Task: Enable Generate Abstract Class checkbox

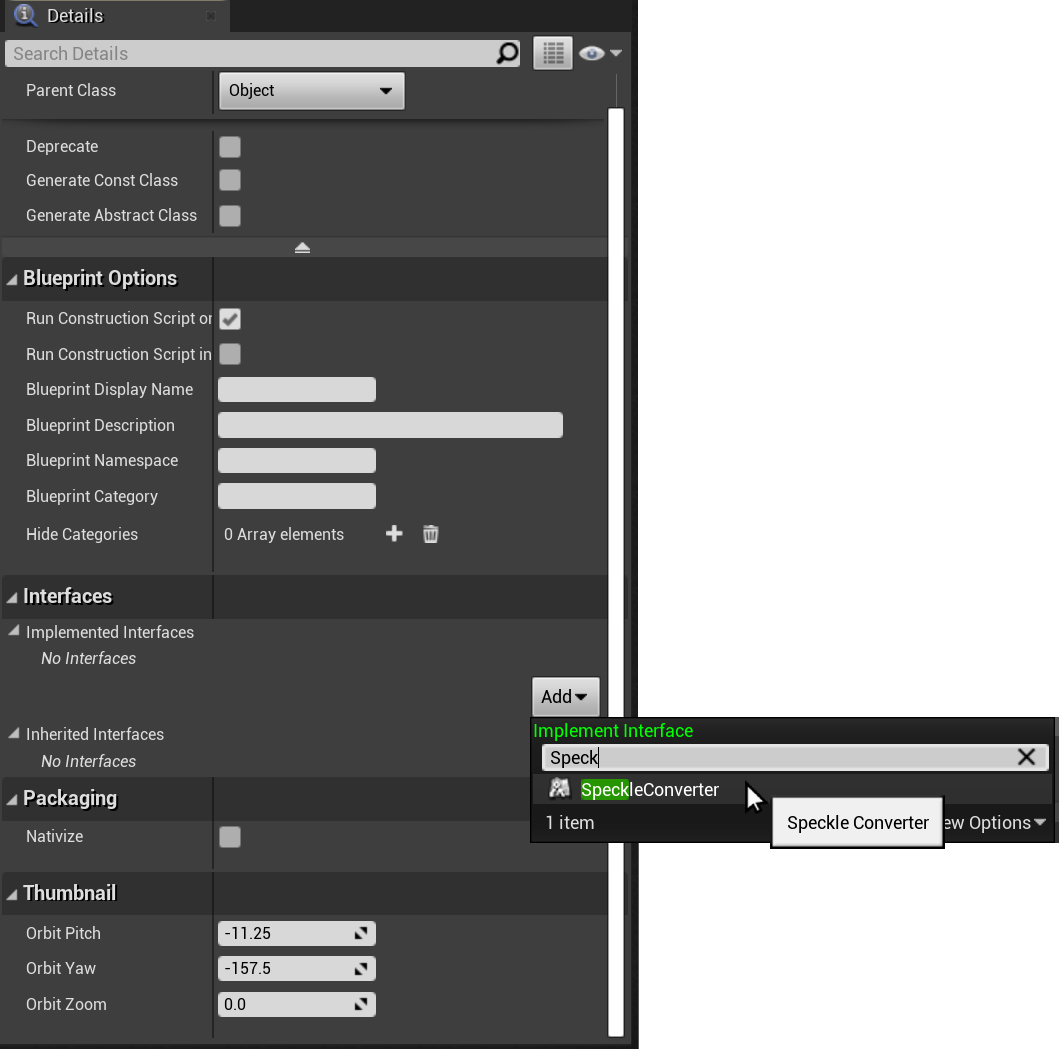Action: 230,216
